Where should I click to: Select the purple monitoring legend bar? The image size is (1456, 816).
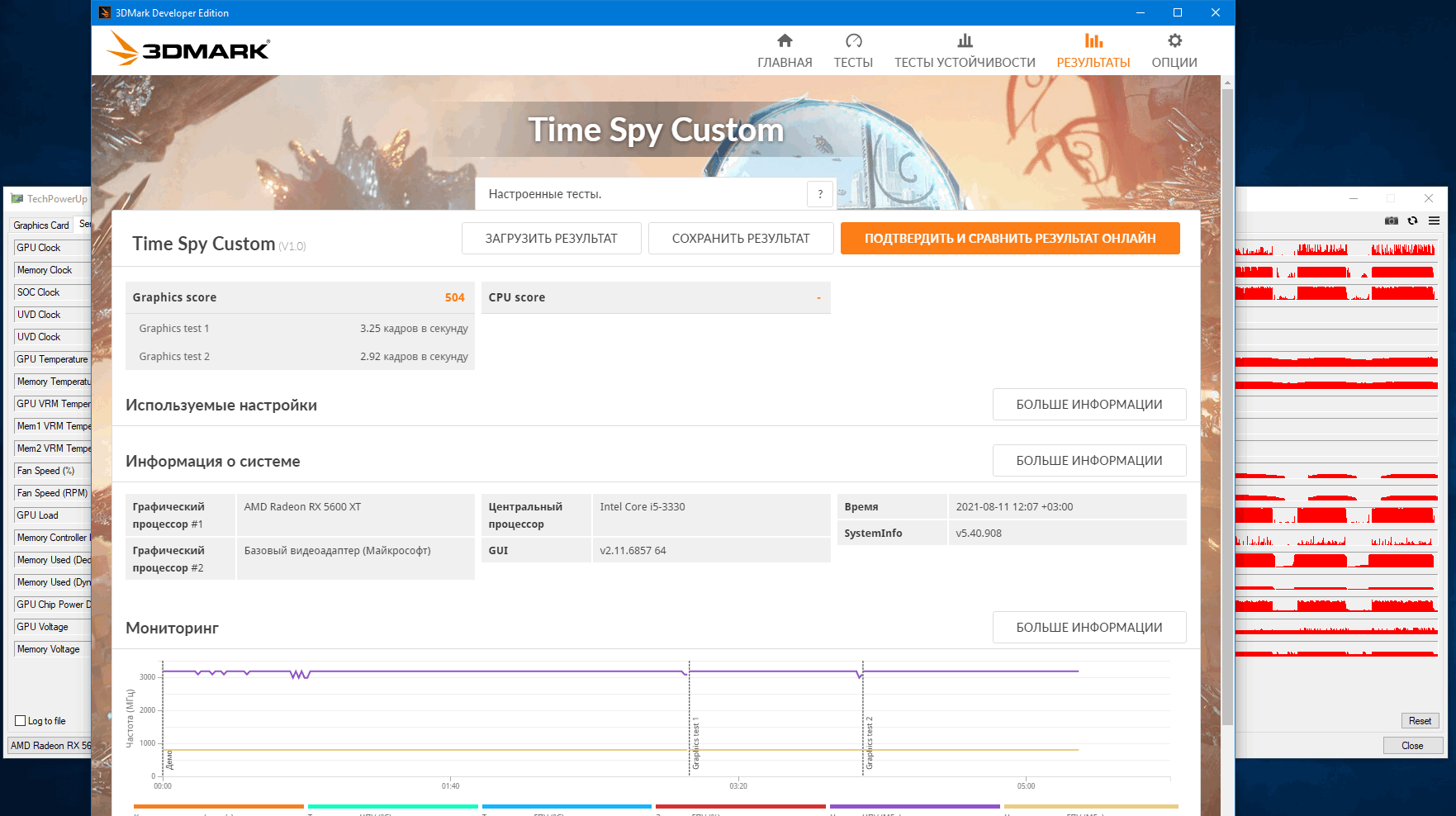[x=915, y=806]
